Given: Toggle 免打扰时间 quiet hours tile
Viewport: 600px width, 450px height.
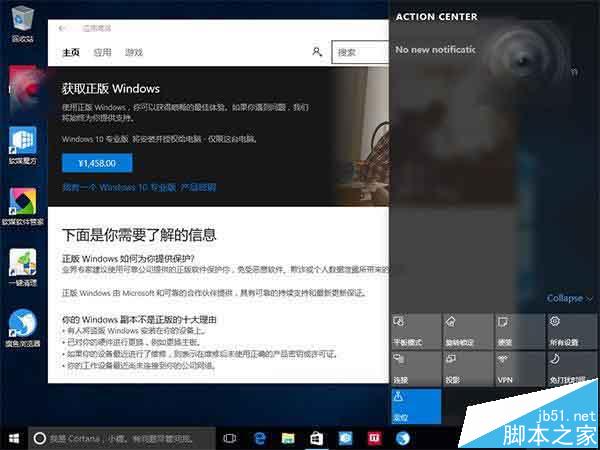Looking at the screenshot, I should 572,369.
